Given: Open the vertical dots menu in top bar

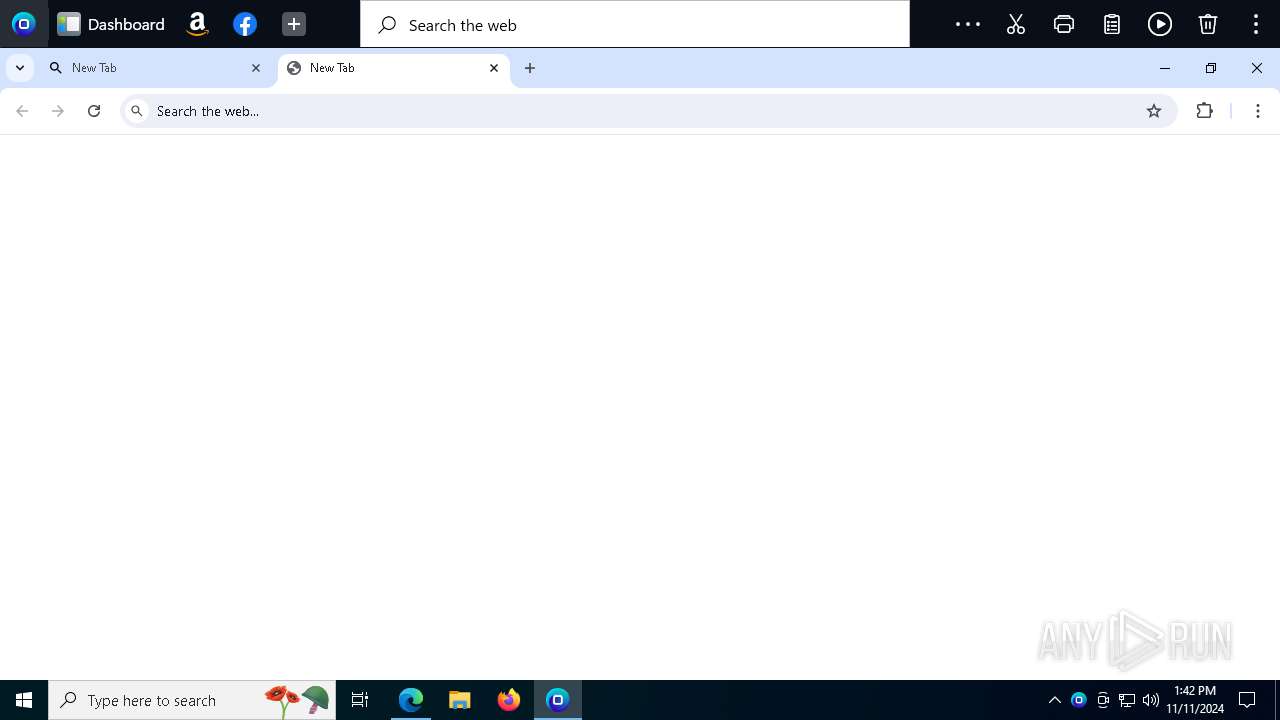Looking at the screenshot, I should point(1256,24).
